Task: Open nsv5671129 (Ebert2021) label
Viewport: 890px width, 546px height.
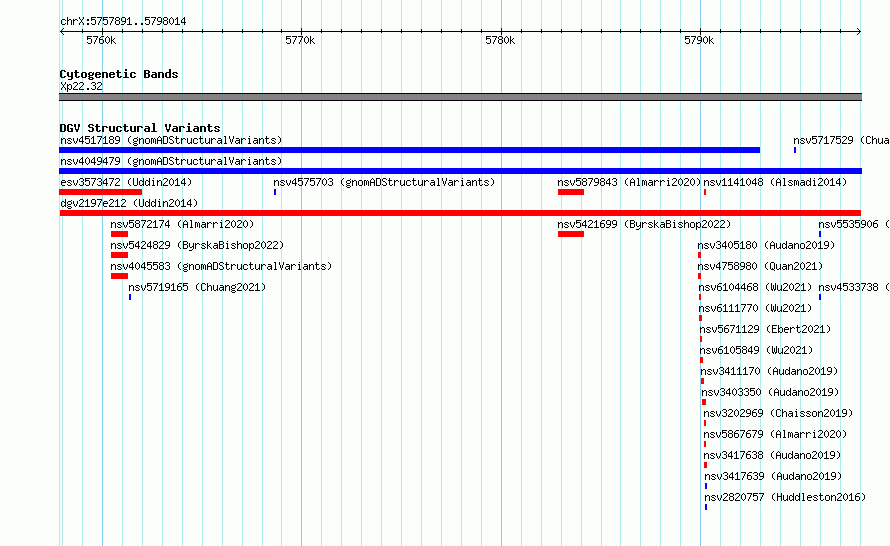Action: click(765, 329)
